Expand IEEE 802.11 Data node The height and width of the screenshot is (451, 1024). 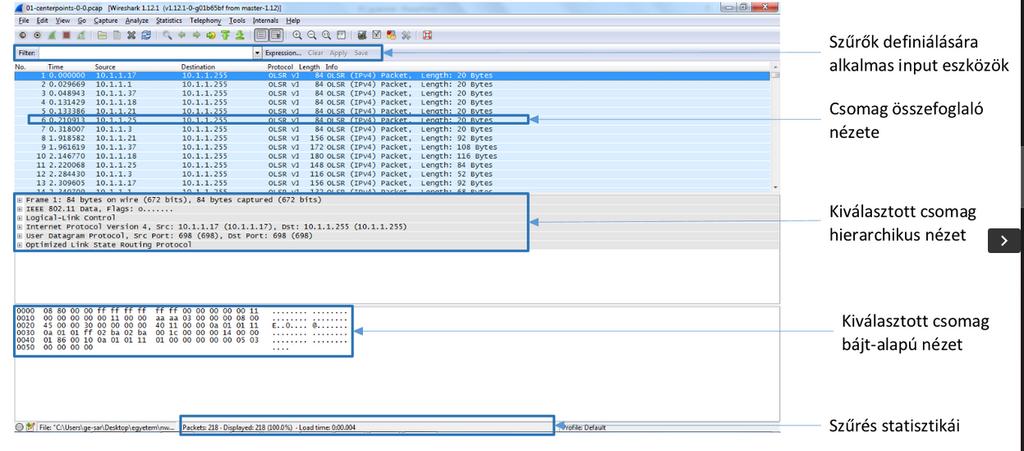point(20,209)
